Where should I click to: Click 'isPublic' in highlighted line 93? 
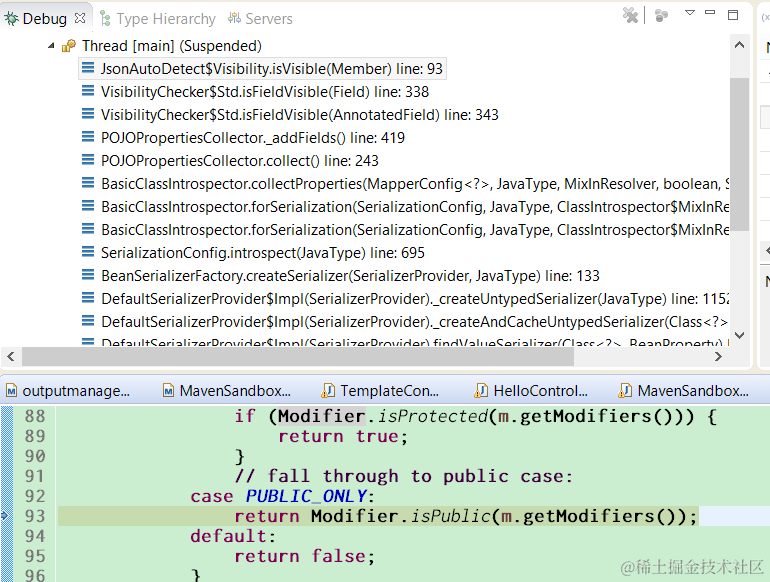tap(451, 516)
